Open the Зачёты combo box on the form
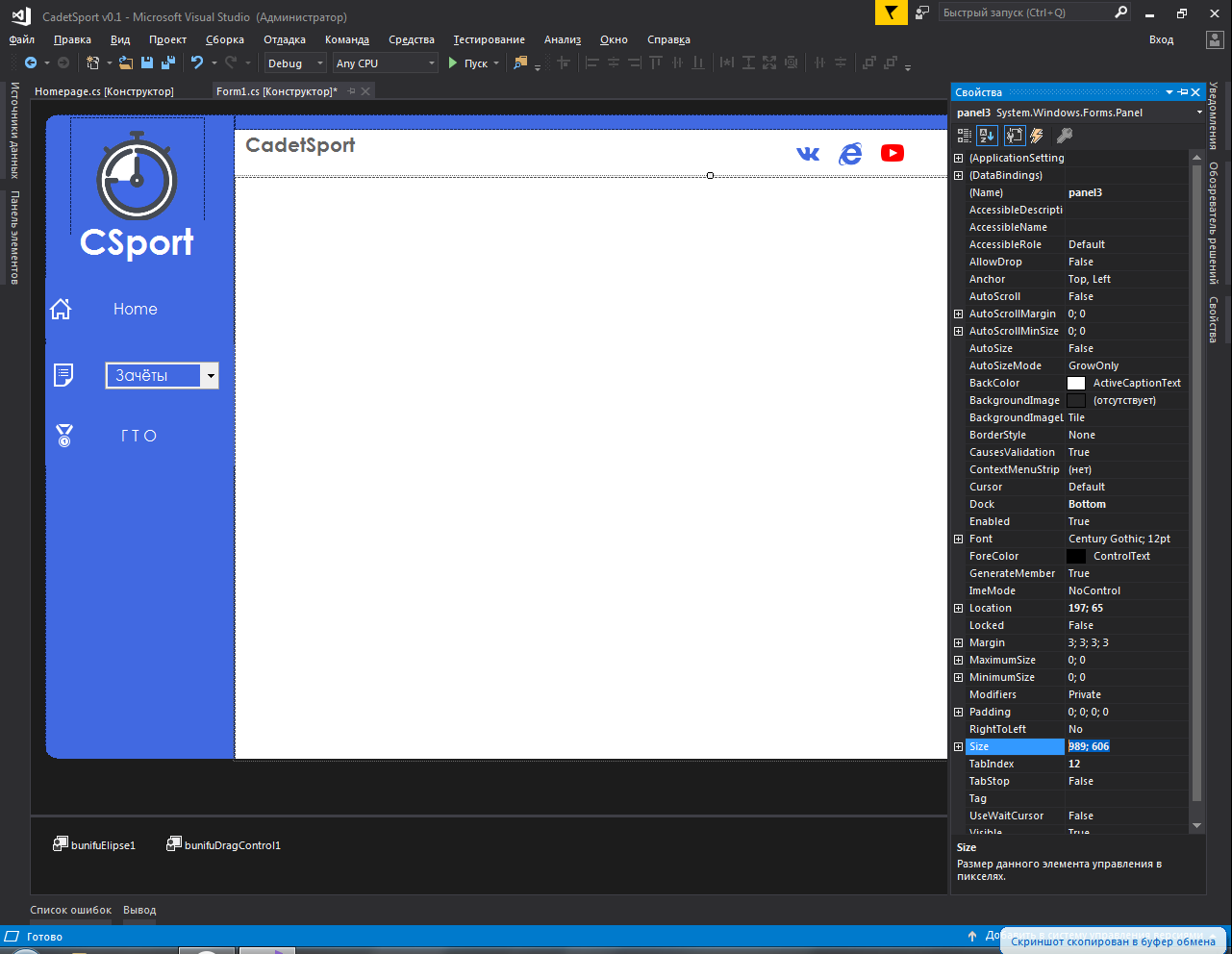Screen dimensions: 1232x954 pos(211,375)
